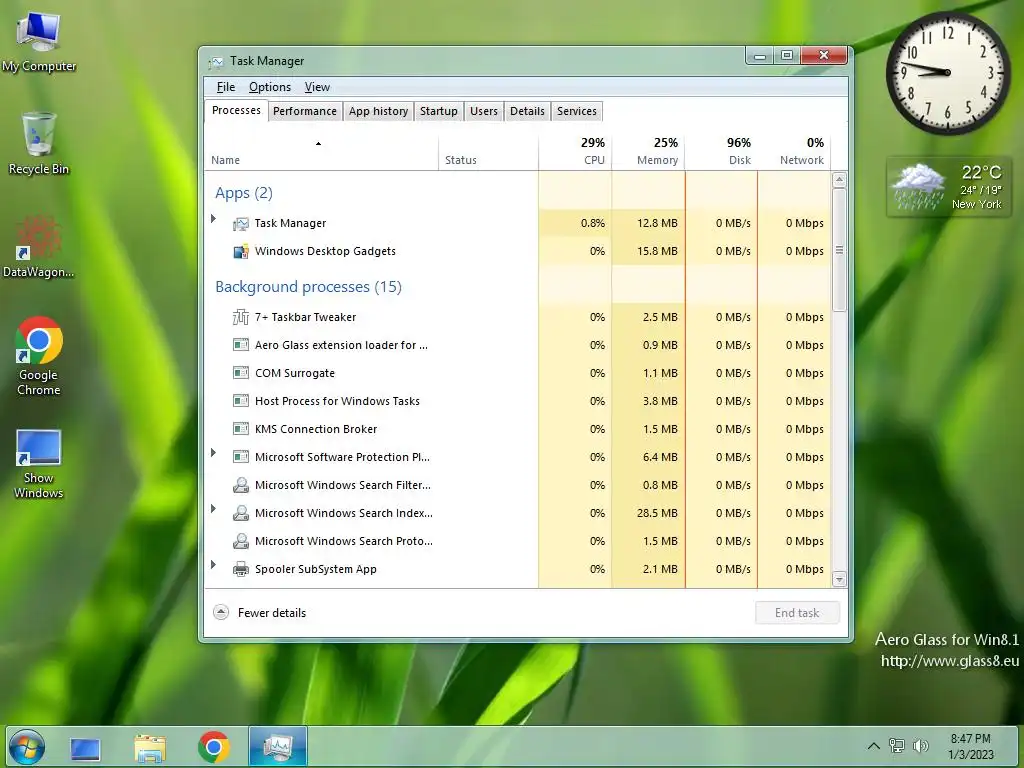Click the Microsoft Software Protection Platform icon

pyautogui.click(x=241, y=457)
